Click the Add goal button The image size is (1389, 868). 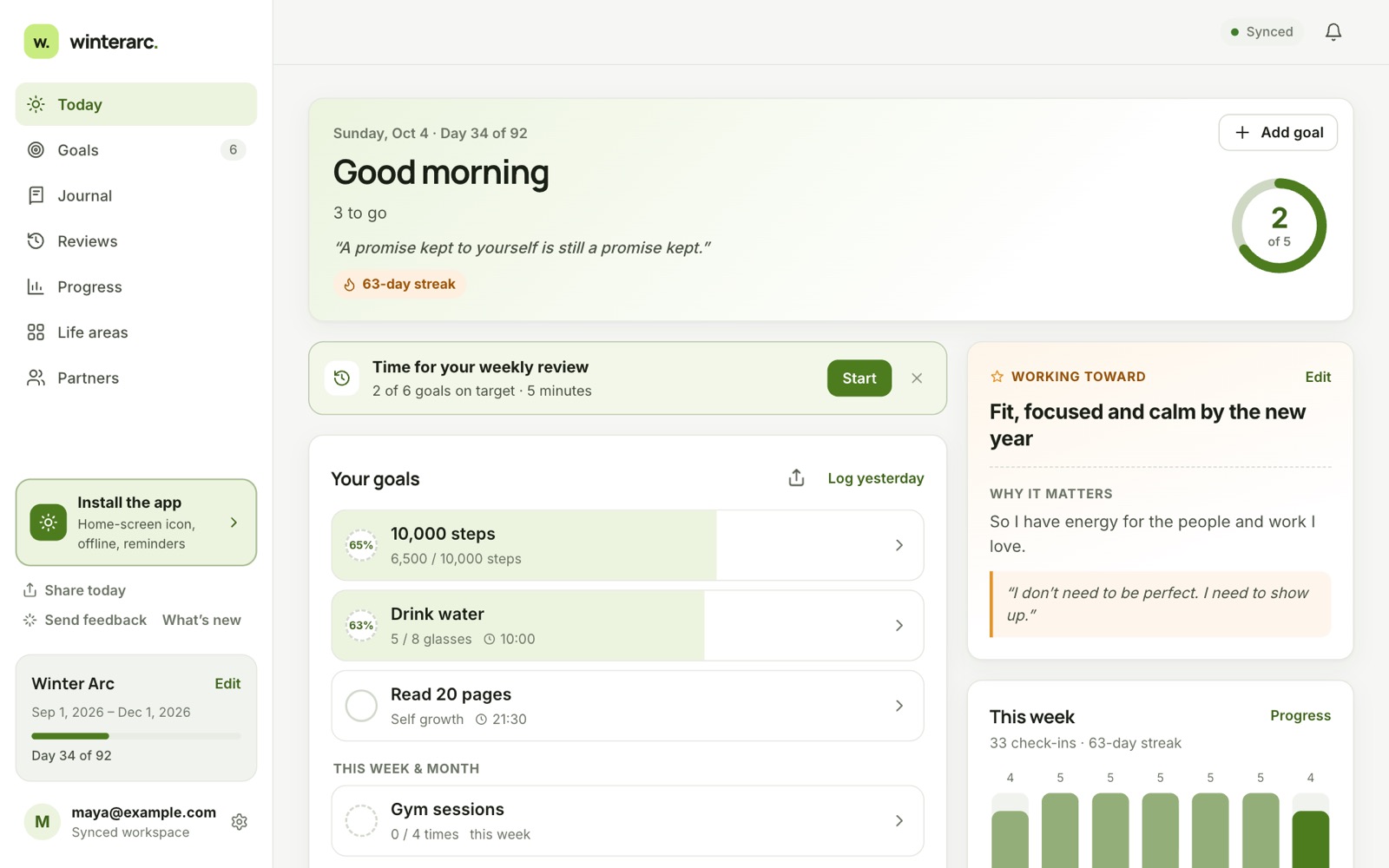pyautogui.click(x=1278, y=133)
